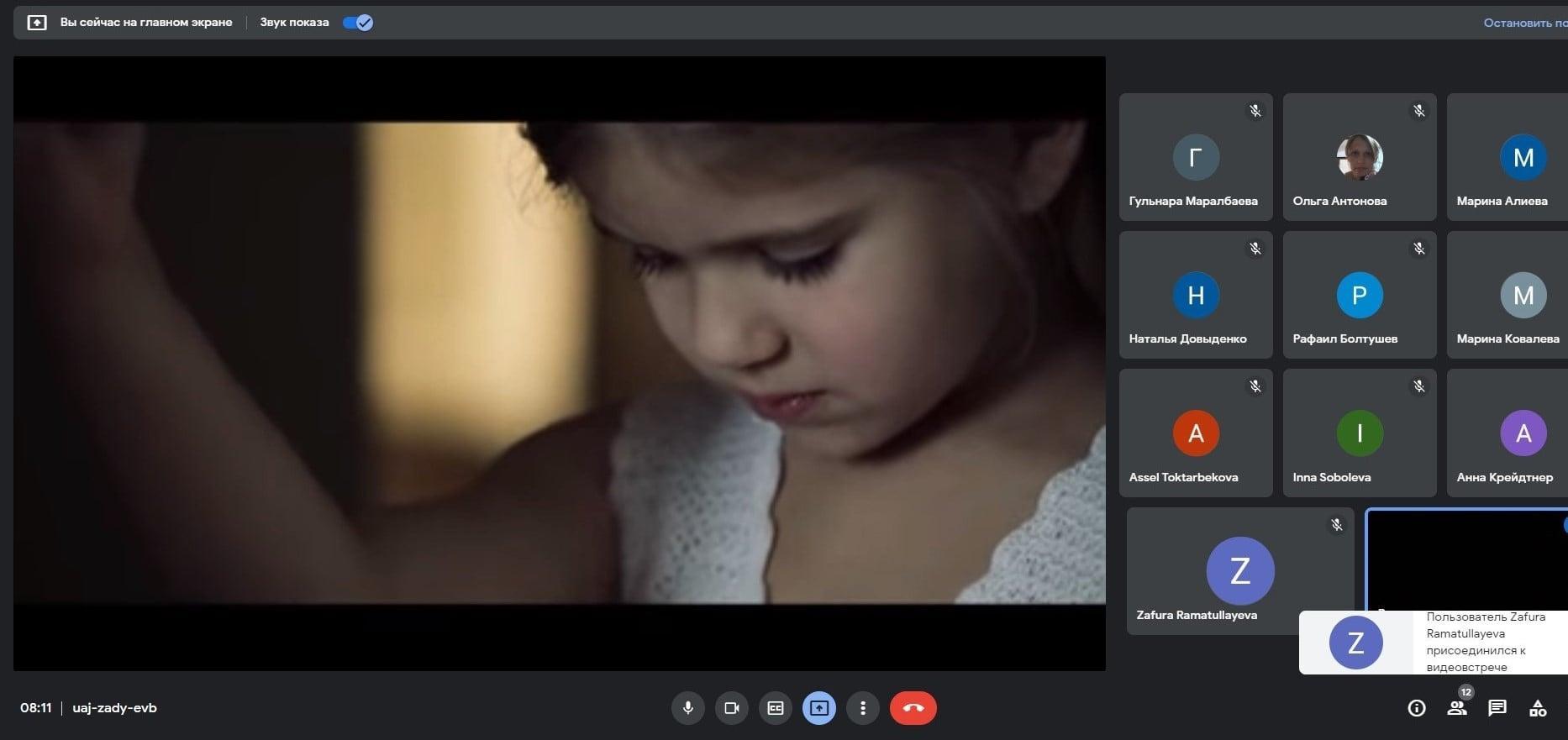The width and height of the screenshot is (1568, 740).
Task: Open the activities panel
Action: [1537, 708]
